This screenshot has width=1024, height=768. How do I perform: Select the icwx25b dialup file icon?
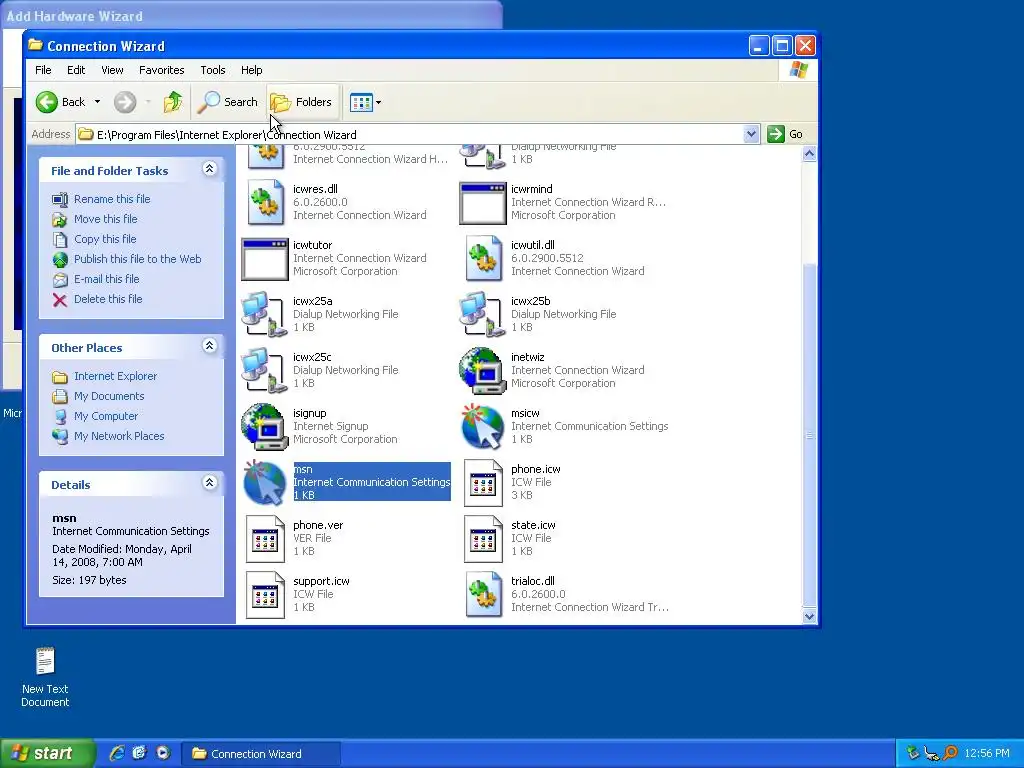[x=482, y=315]
